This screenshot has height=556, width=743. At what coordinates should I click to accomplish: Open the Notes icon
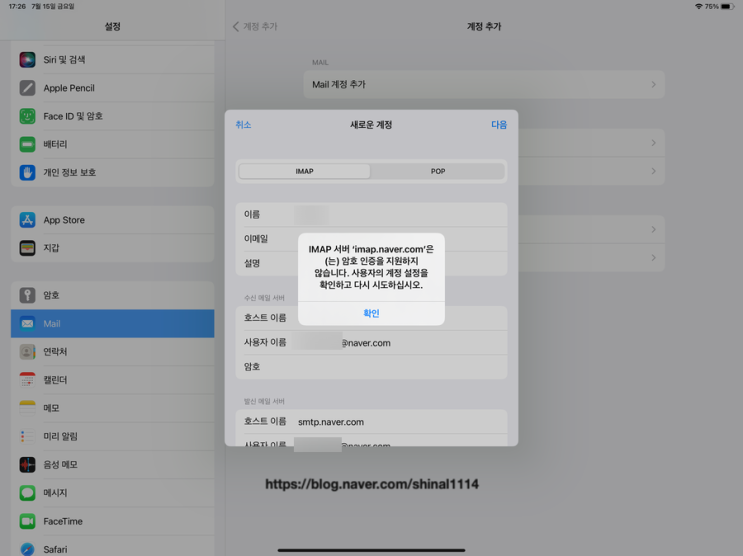click(27, 408)
